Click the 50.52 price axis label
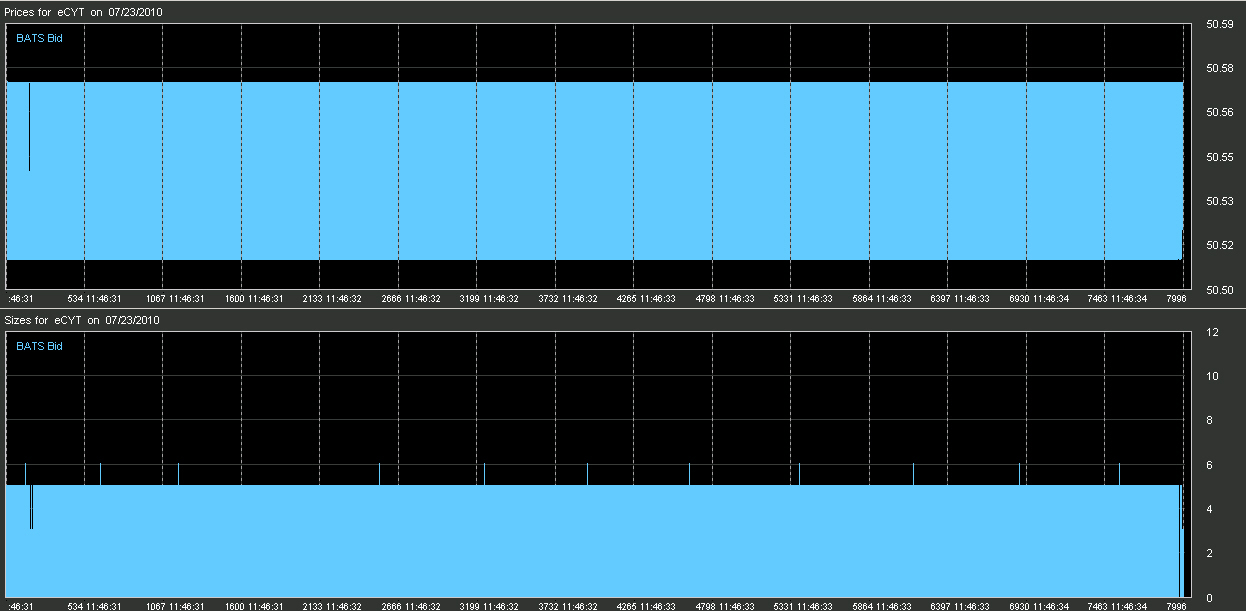1246x611 pixels. point(1219,246)
